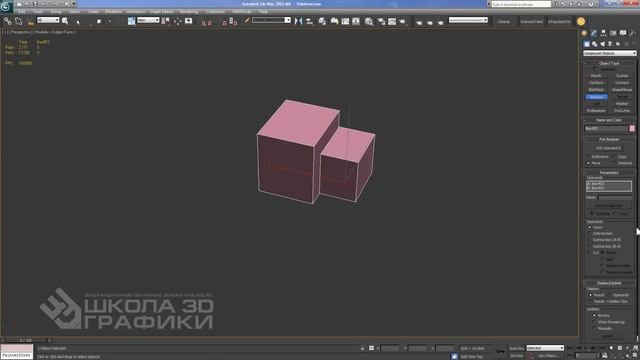Select the Lights category icon

click(x=602, y=44)
